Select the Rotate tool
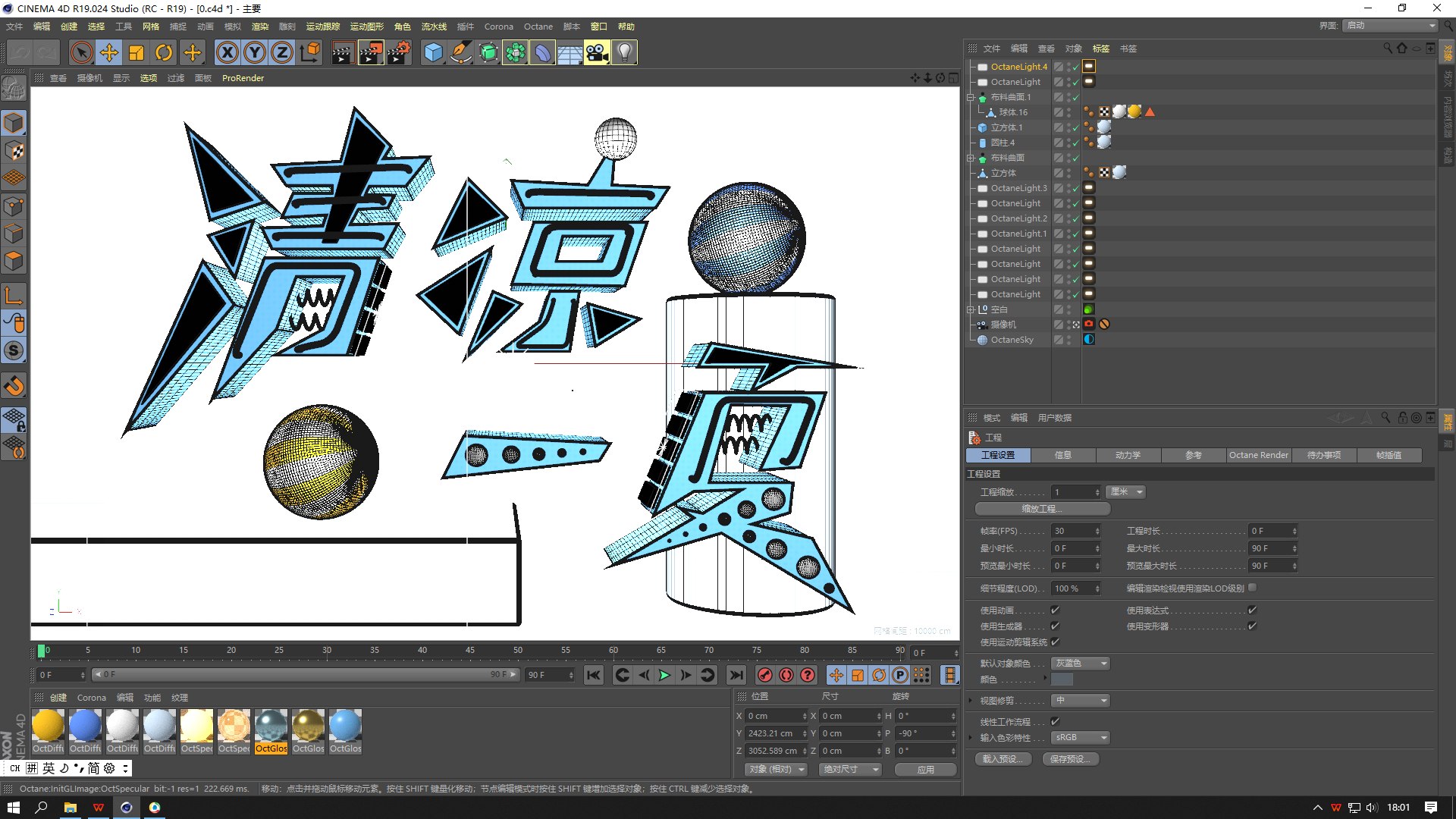The width and height of the screenshot is (1456, 819). point(164,53)
